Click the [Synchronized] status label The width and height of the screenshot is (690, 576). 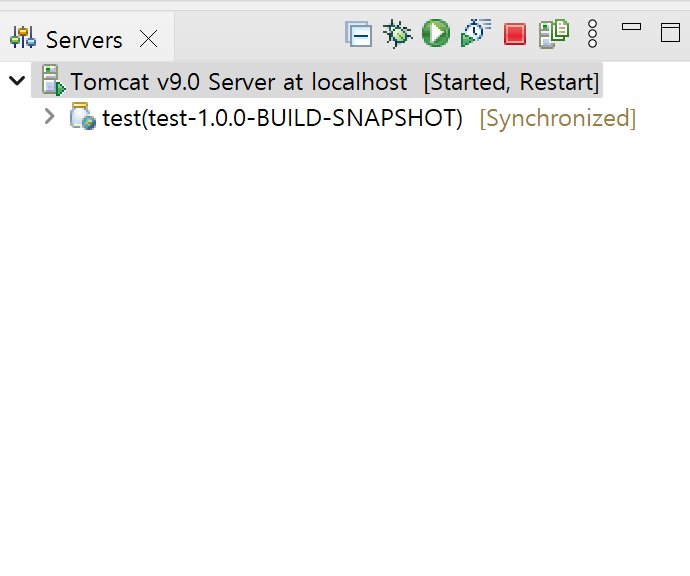click(558, 118)
